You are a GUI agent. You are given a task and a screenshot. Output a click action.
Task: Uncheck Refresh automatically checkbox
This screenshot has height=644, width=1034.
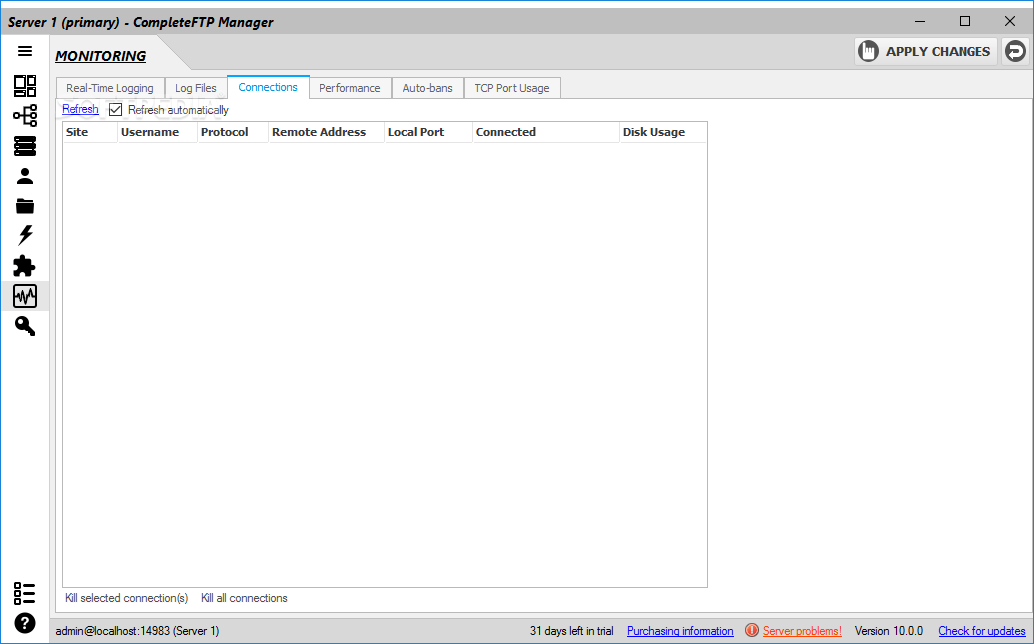pos(115,109)
